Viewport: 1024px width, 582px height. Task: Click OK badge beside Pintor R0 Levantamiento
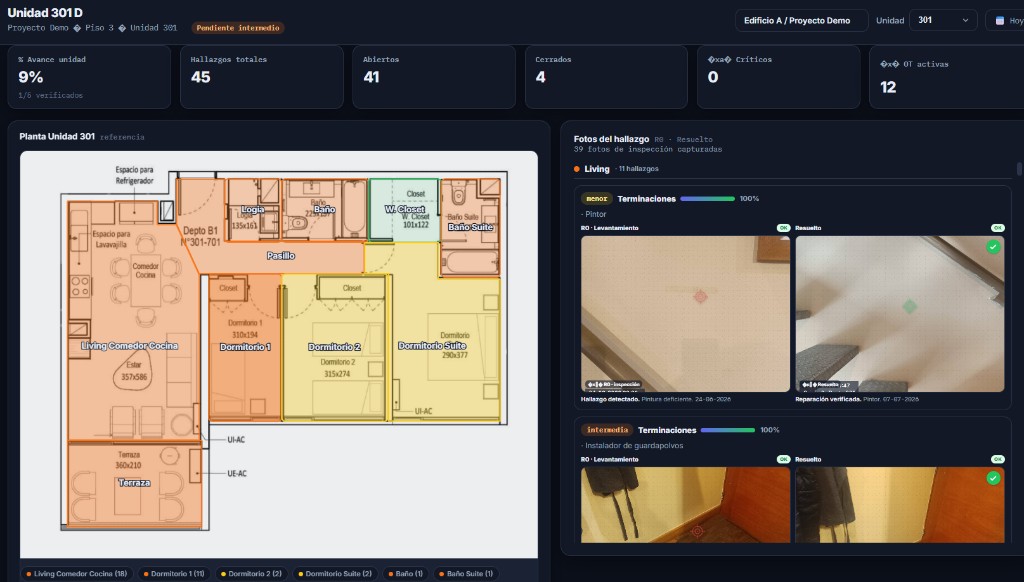coord(783,228)
